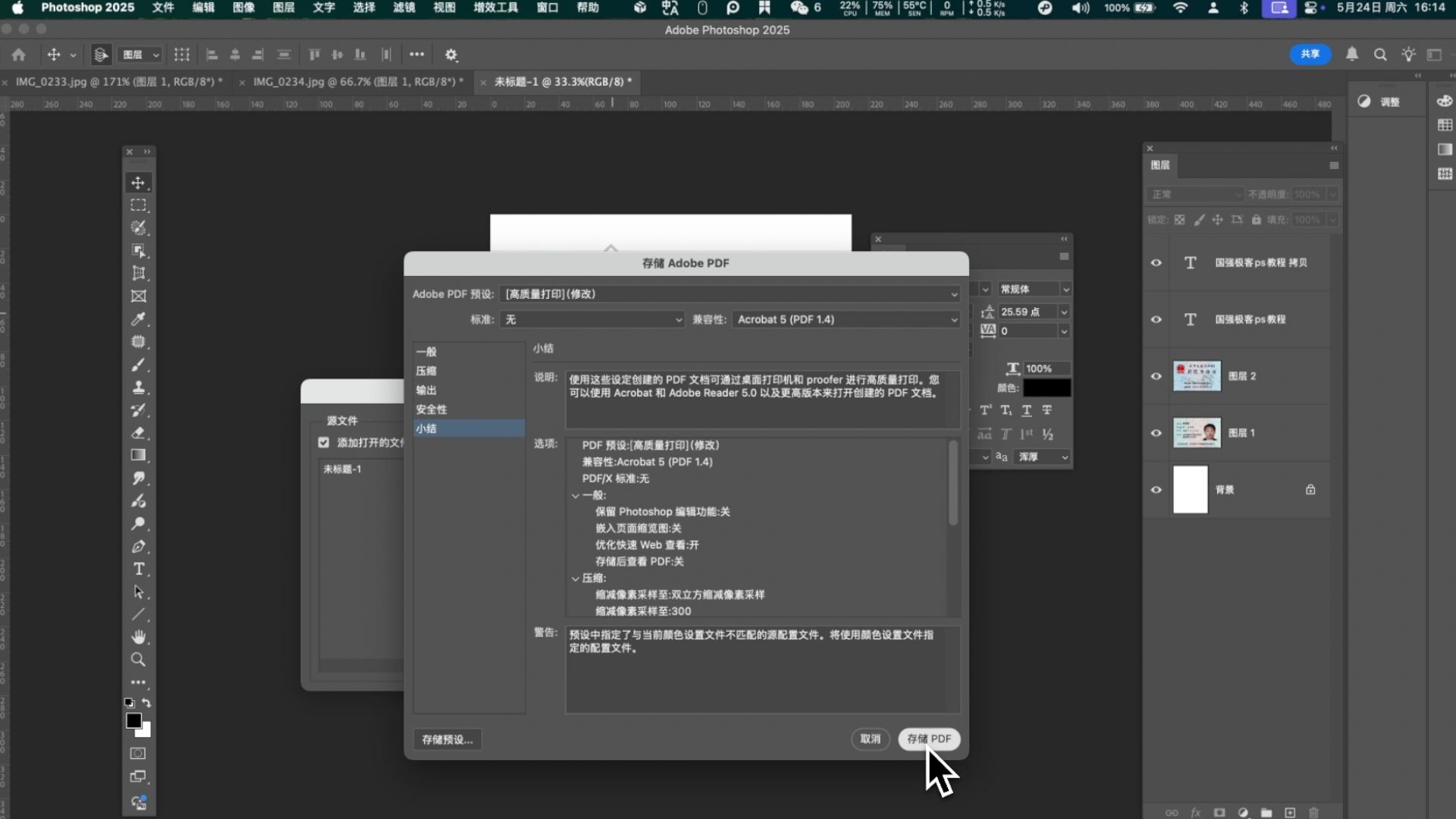
Task: Toggle strikethrough text style
Action: [x=1047, y=410]
